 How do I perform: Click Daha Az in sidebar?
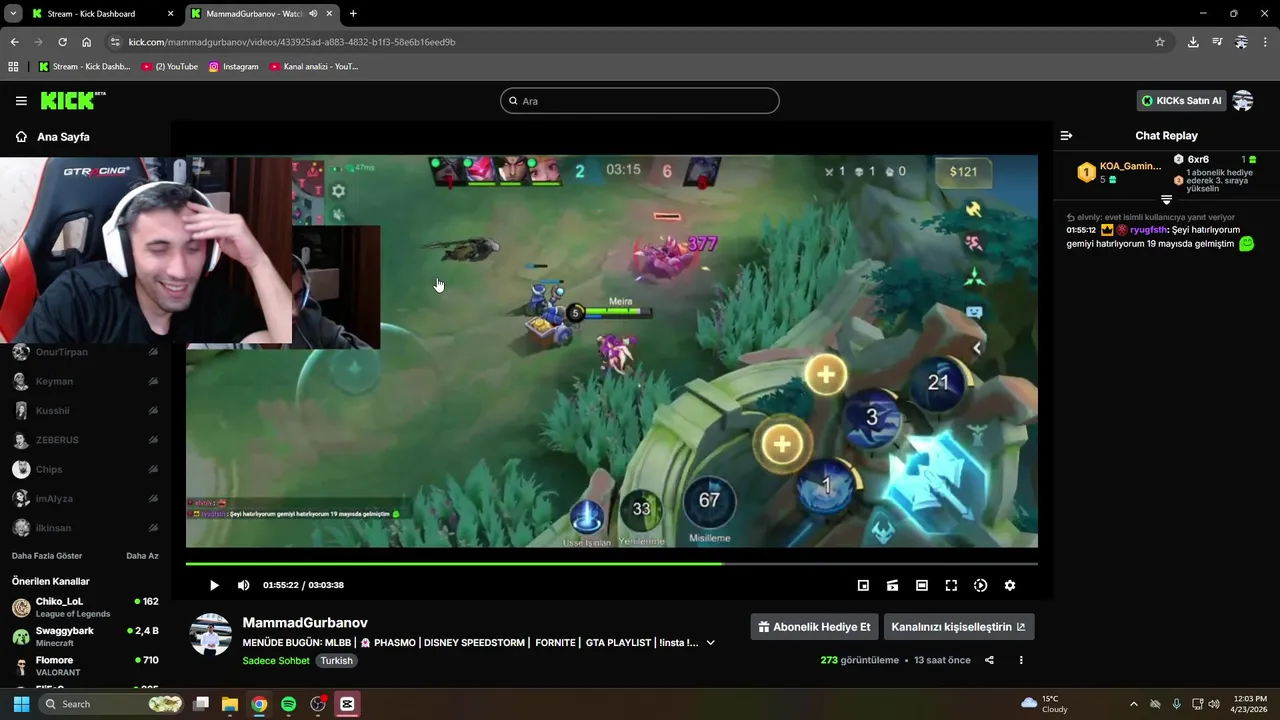[x=142, y=556]
